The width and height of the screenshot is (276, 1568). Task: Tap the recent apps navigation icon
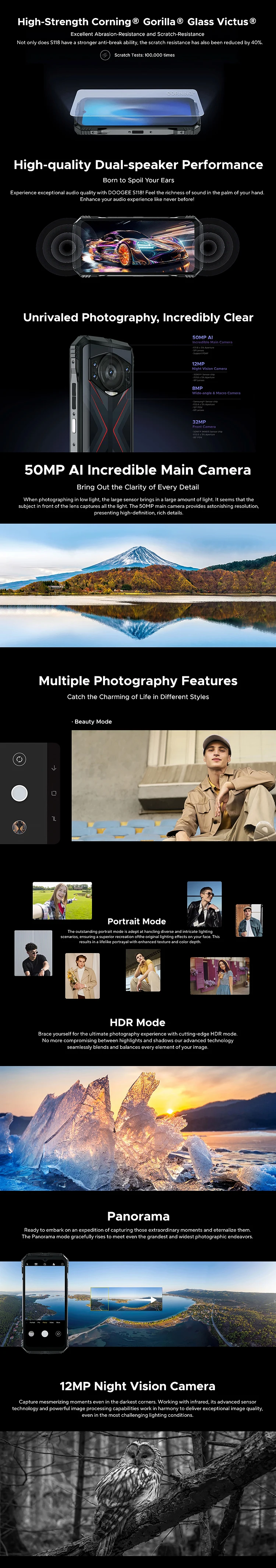click(x=54, y=819)
